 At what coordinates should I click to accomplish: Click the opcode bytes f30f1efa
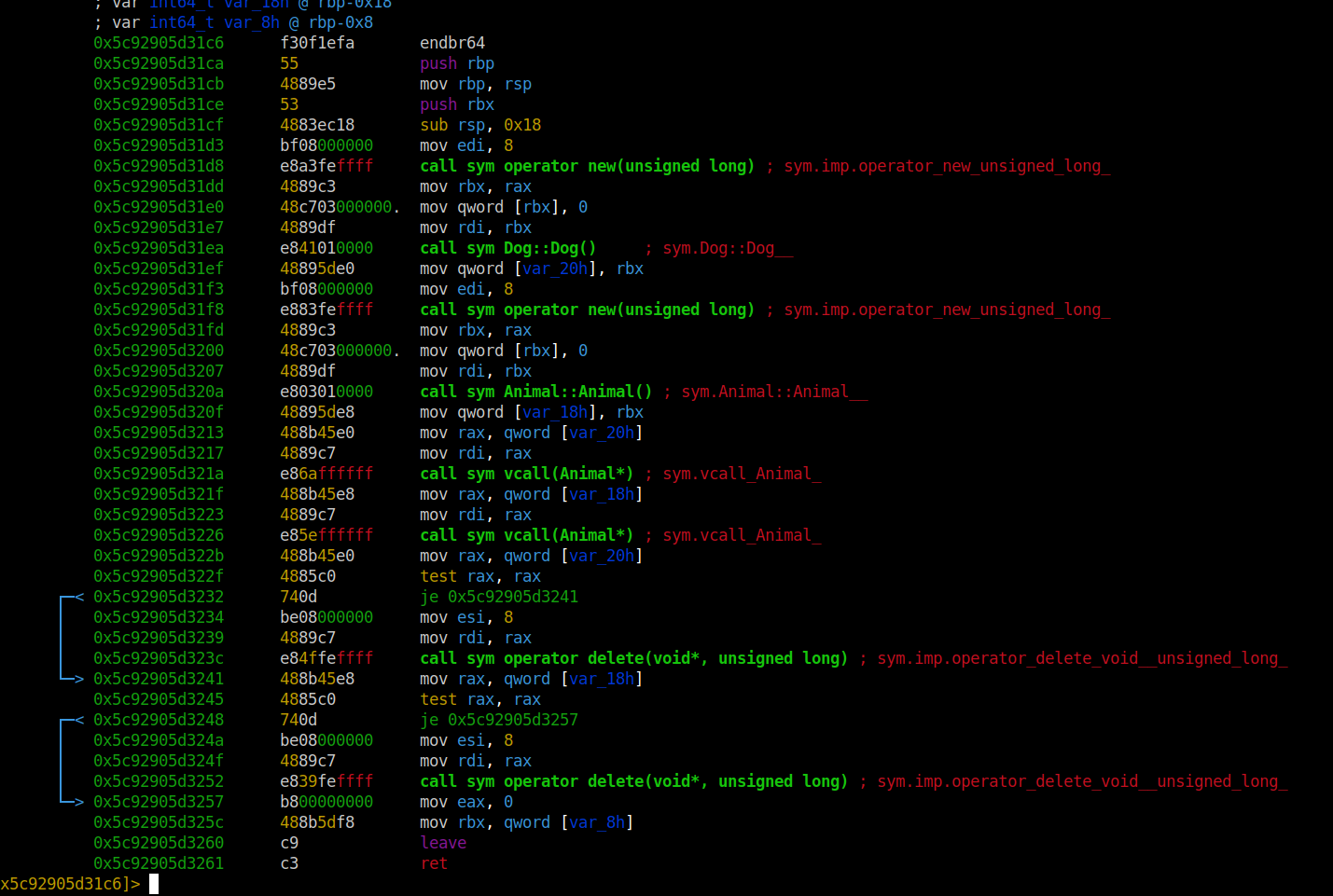coord(317,43)
